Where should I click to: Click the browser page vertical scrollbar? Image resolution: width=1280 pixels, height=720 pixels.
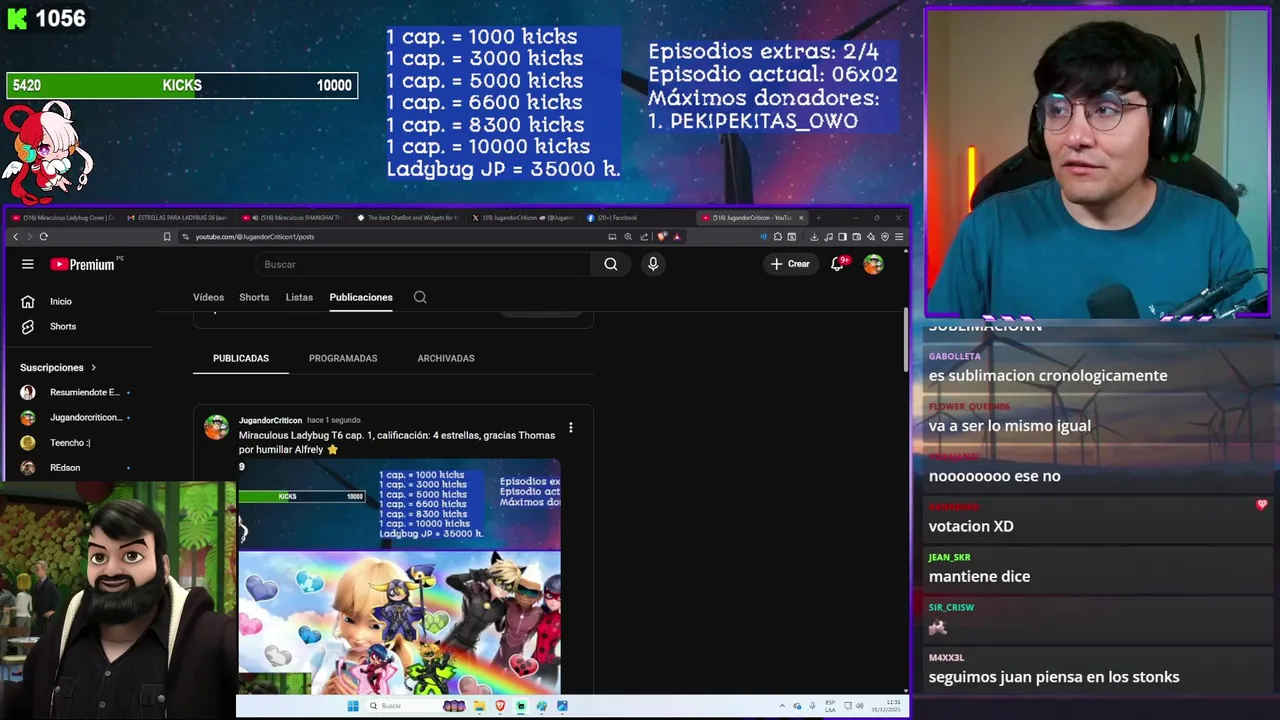tap(906, 340)
